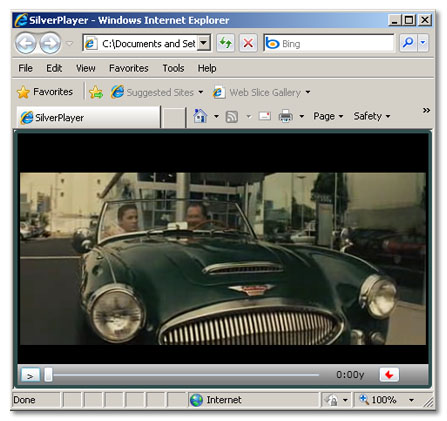Click the green Refresh arrows icon
The width and height of the screenshot is (447, 421).
click(x=226, y=43)
